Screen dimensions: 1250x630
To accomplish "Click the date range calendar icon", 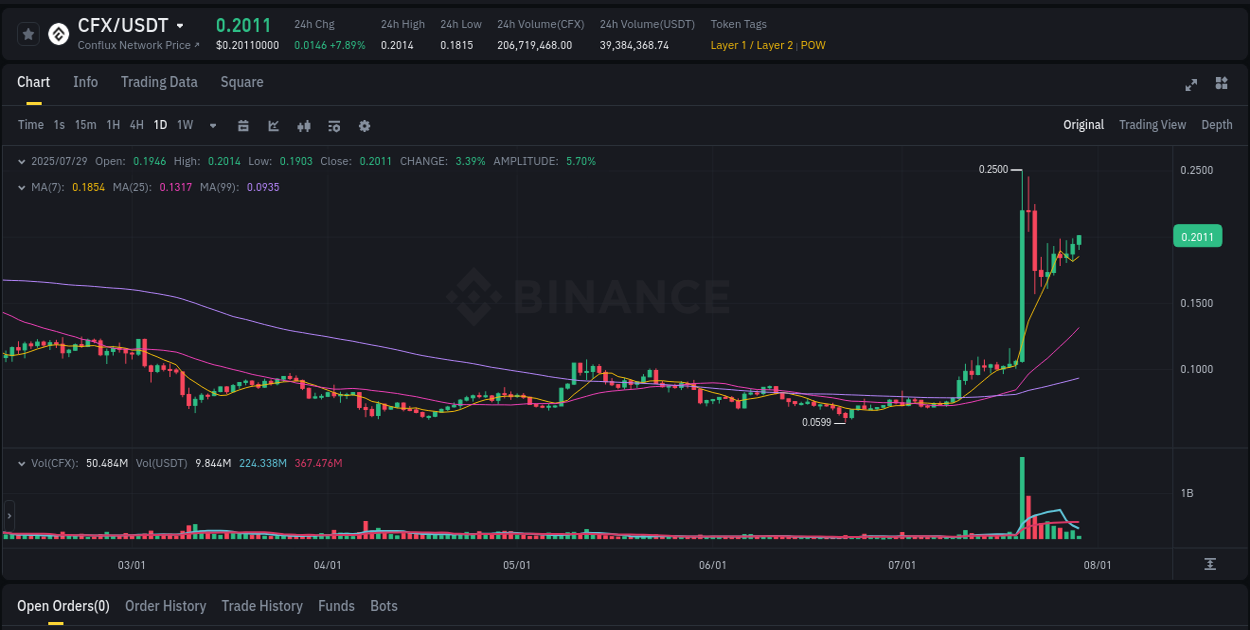I will pyautogui.click(x=244, y=126).
